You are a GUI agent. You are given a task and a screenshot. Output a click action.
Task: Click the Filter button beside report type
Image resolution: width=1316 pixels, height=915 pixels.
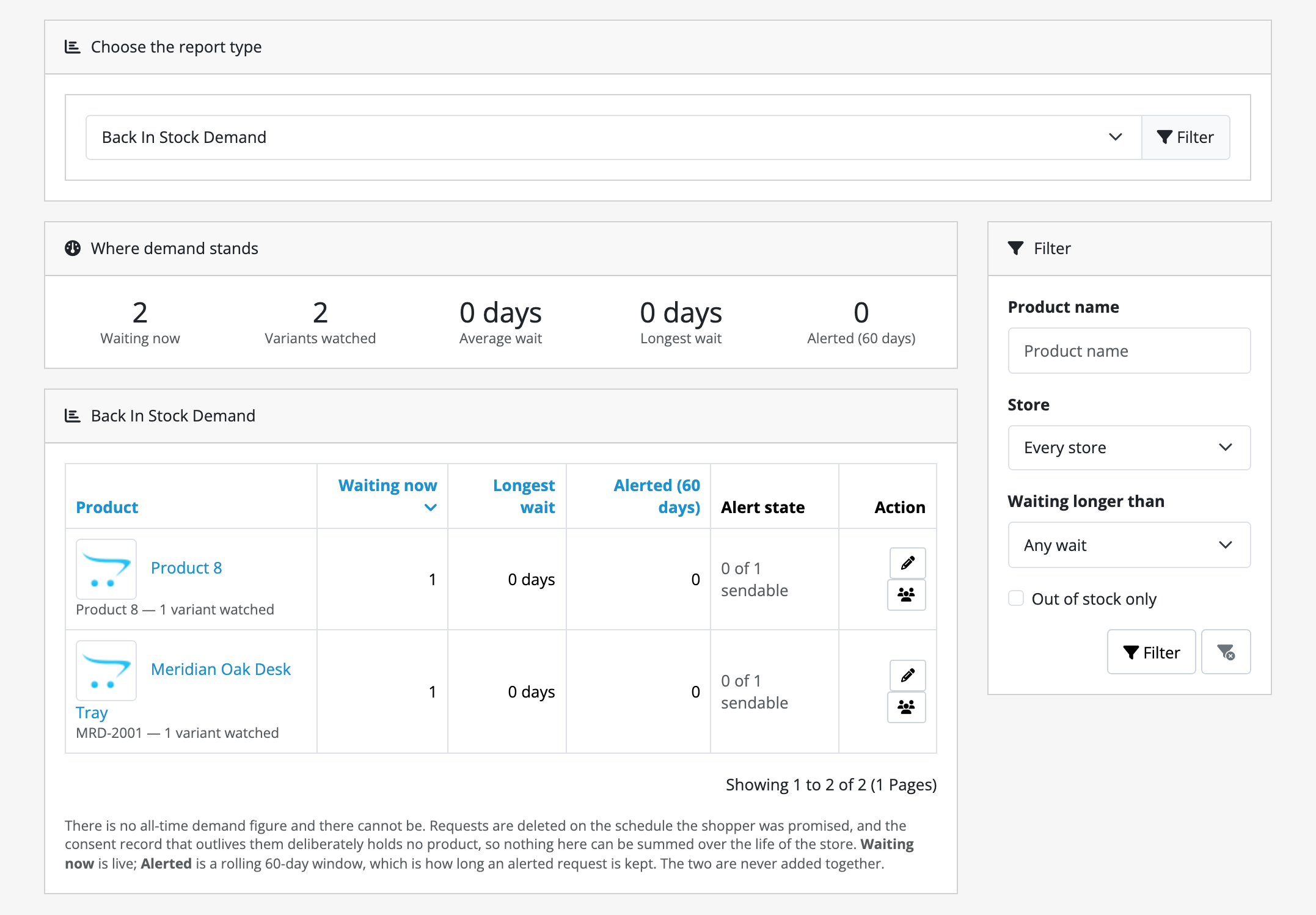coord(1185,137)
